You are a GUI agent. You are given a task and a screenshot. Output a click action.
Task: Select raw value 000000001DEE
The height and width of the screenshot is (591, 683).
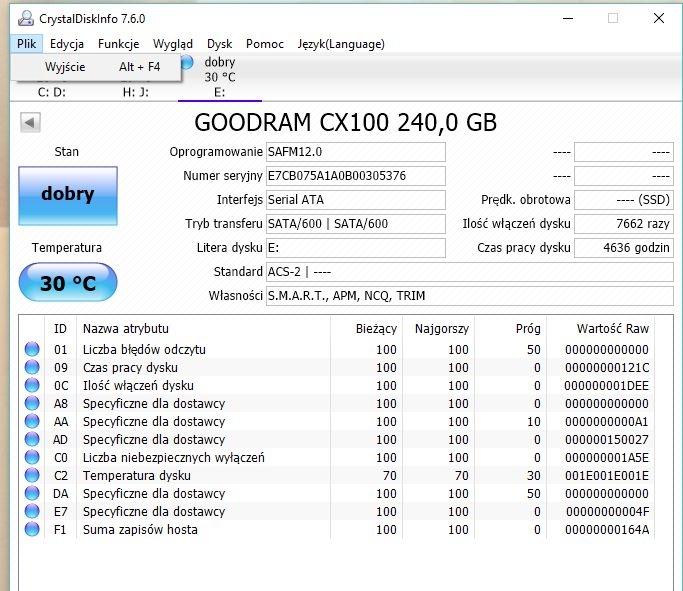(606, 385)
